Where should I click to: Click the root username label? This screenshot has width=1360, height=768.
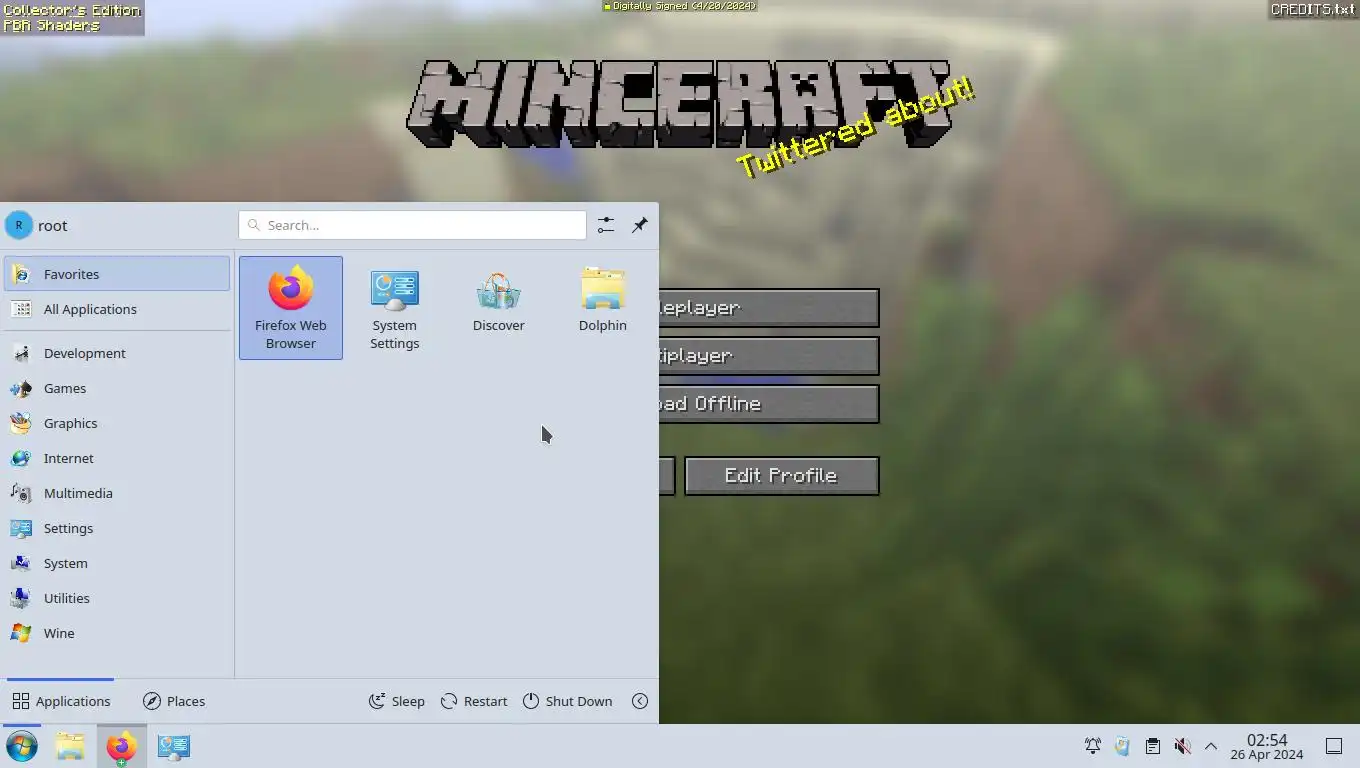pyautogui.click(x=53, y=226)
